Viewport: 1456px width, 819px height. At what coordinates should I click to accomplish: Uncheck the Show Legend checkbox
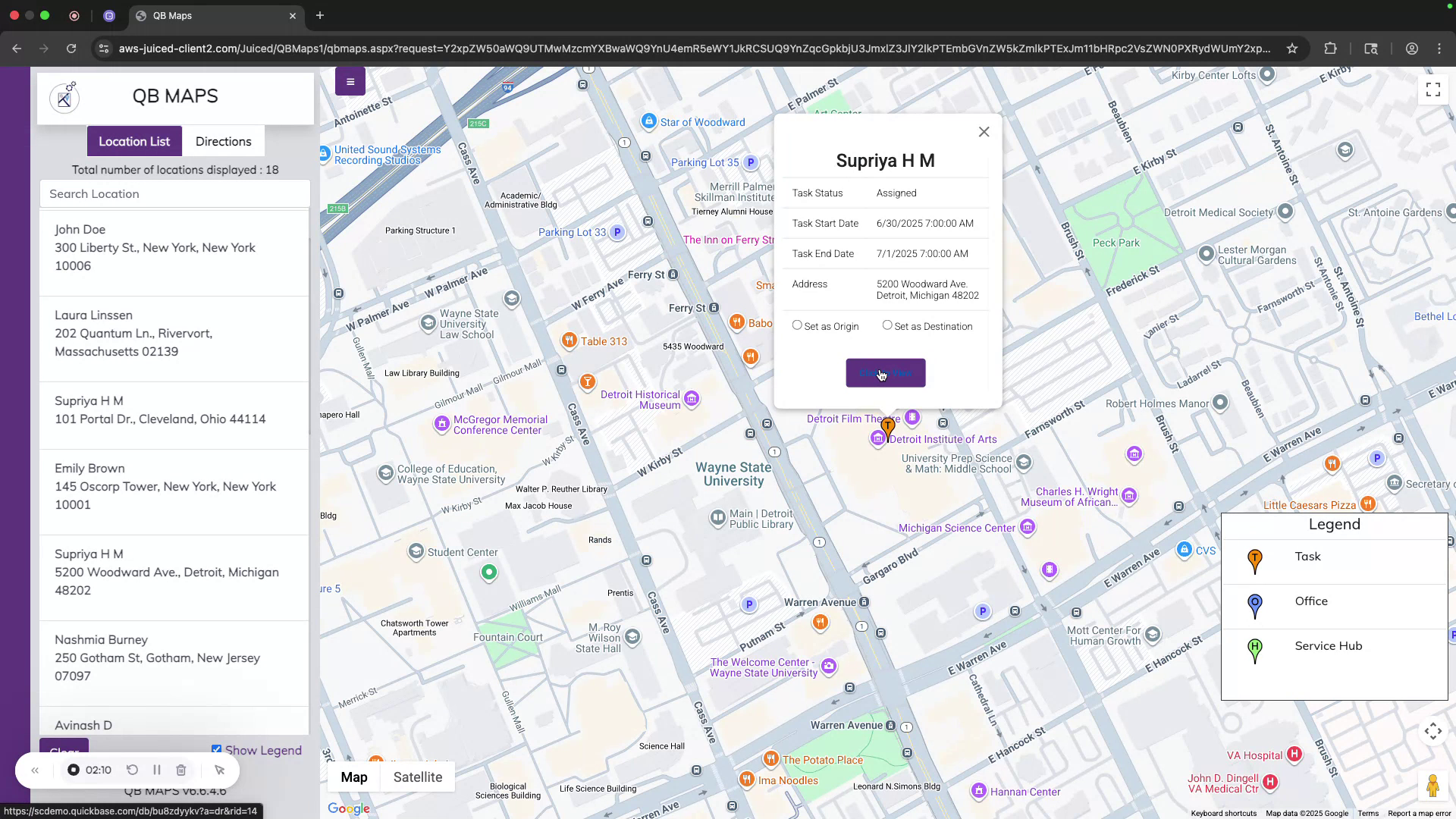pos(217,748)
